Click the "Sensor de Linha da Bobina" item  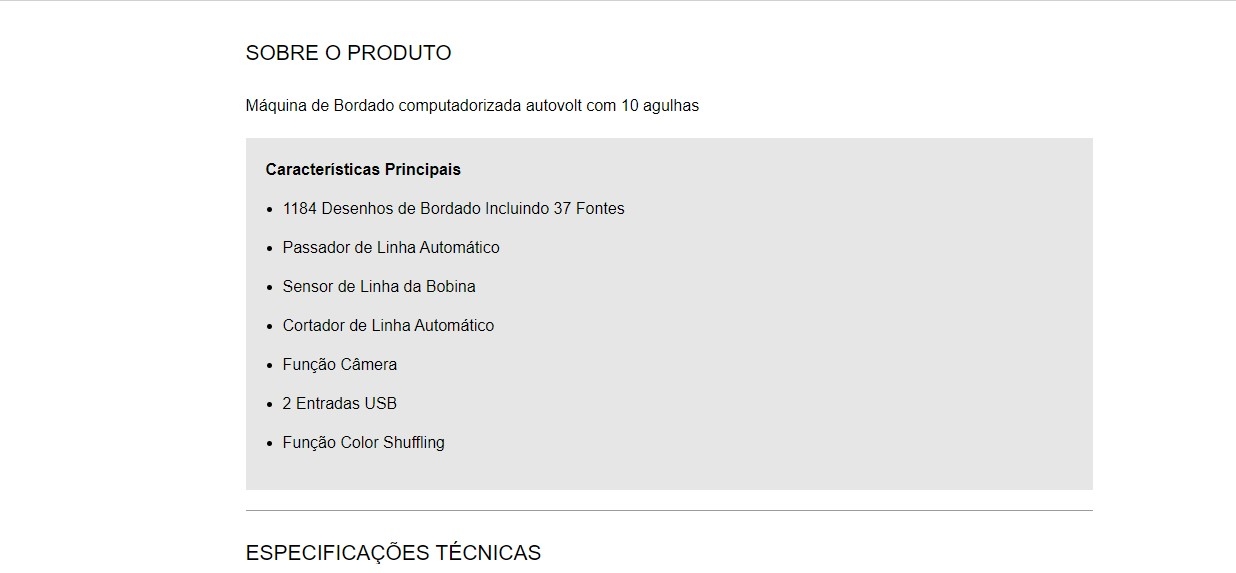(379, 287)
